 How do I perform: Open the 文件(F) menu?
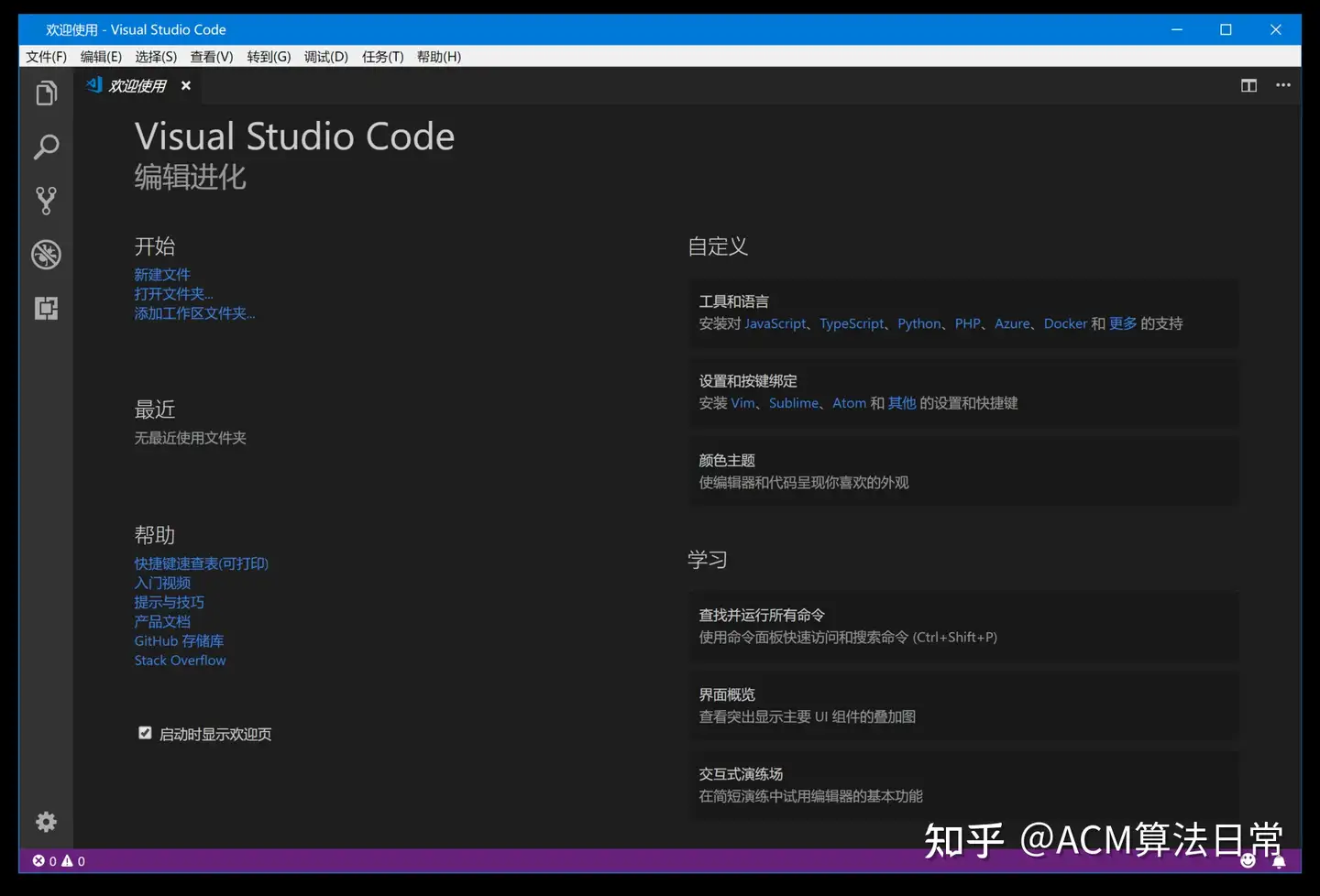[x=46, y=57]
